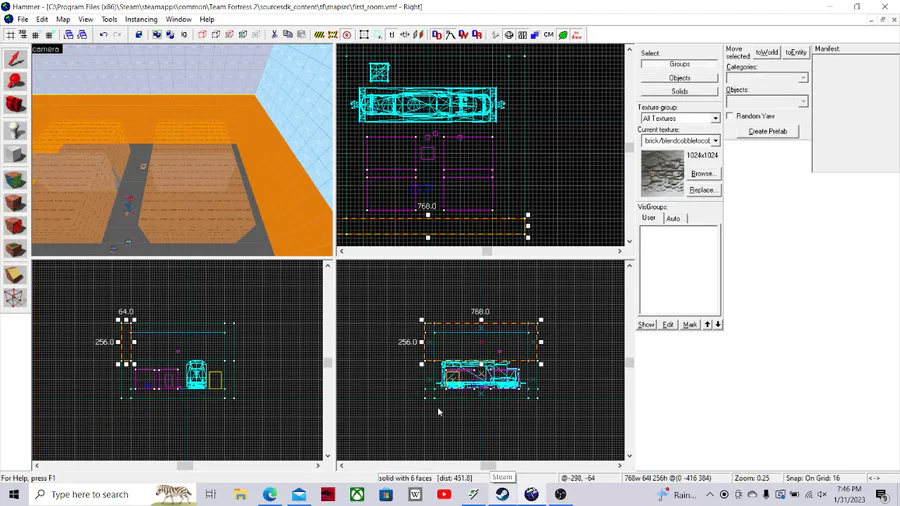Toggle the texture lock (tl) icon
900x506 pixels.
tap(391, 34)
